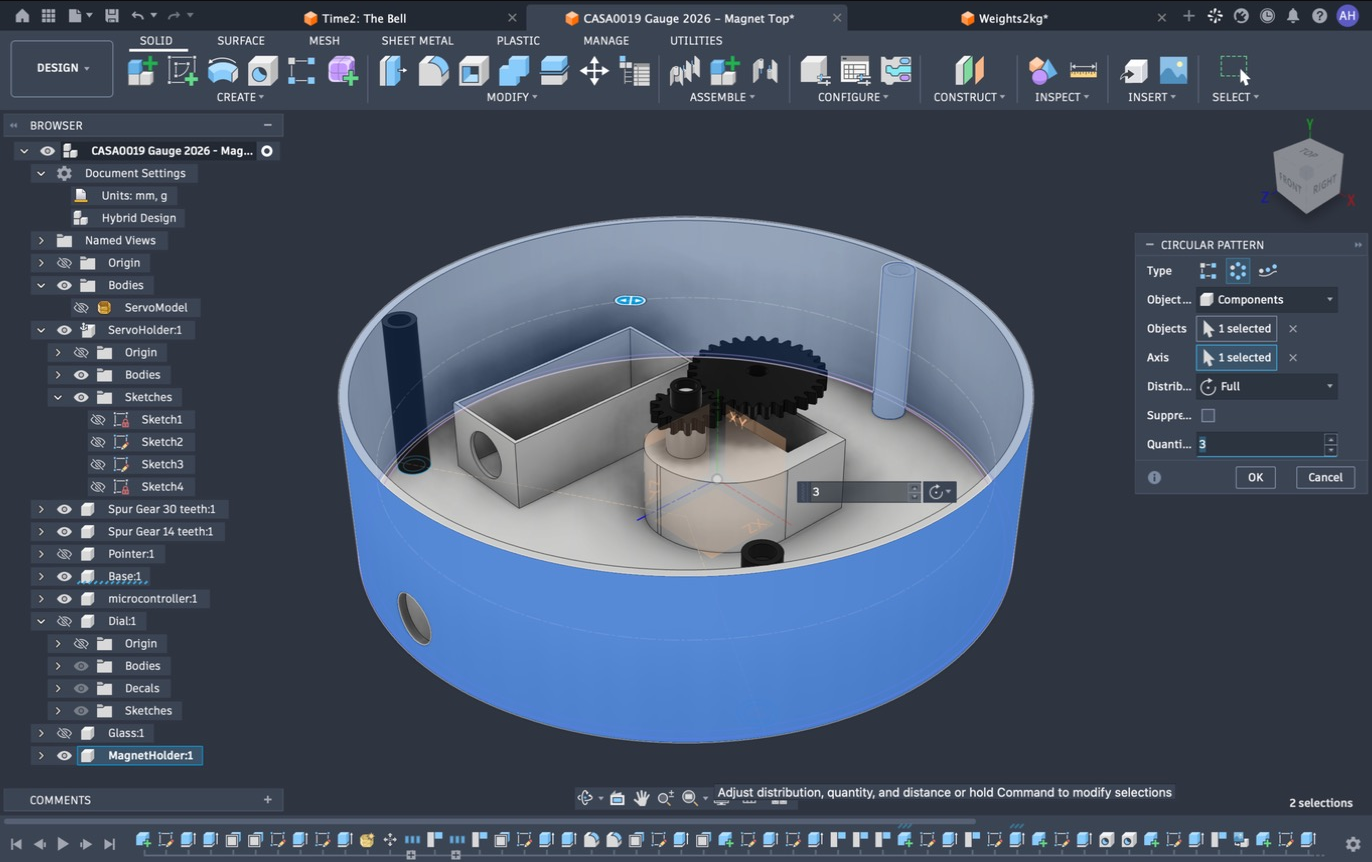1372x862 pixels.
Task: Select the Pan hand tool
Action: 641,797
